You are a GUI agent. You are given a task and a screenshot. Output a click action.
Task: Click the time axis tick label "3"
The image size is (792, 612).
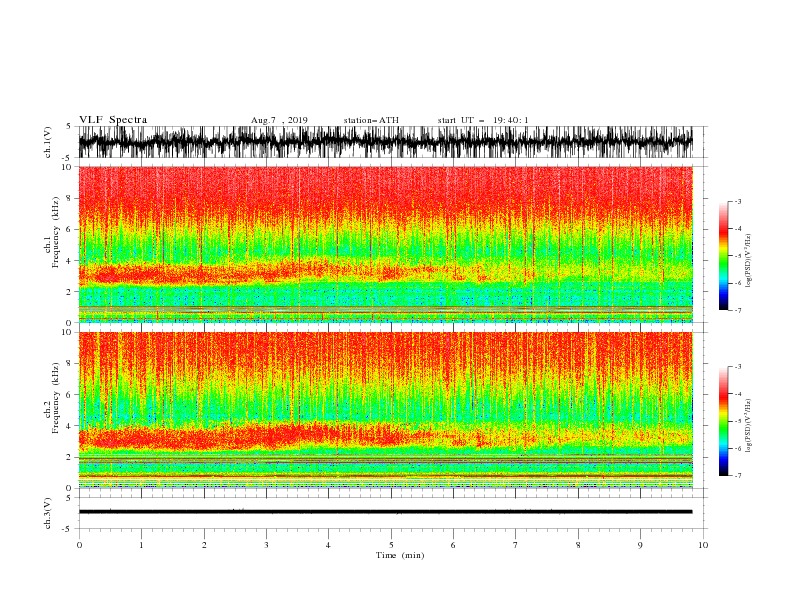point(267,545)
